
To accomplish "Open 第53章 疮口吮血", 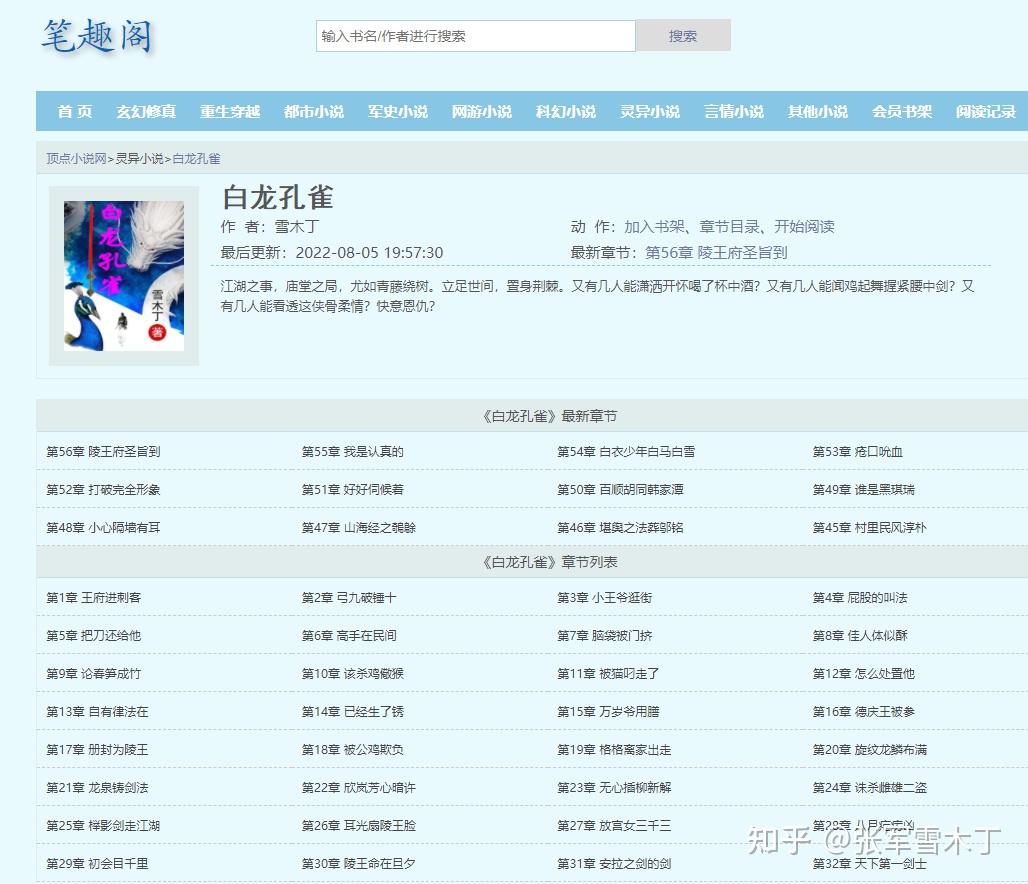I will pos(858,452).
